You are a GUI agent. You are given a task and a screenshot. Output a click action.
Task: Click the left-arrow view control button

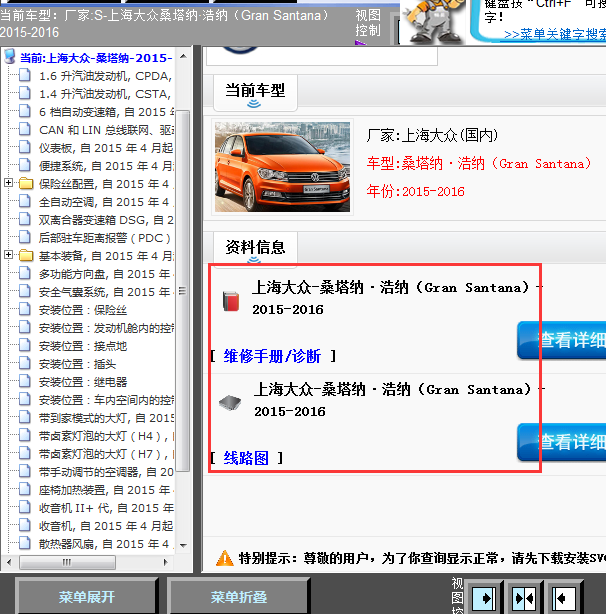pyautogui.click(x=564, y=598)
